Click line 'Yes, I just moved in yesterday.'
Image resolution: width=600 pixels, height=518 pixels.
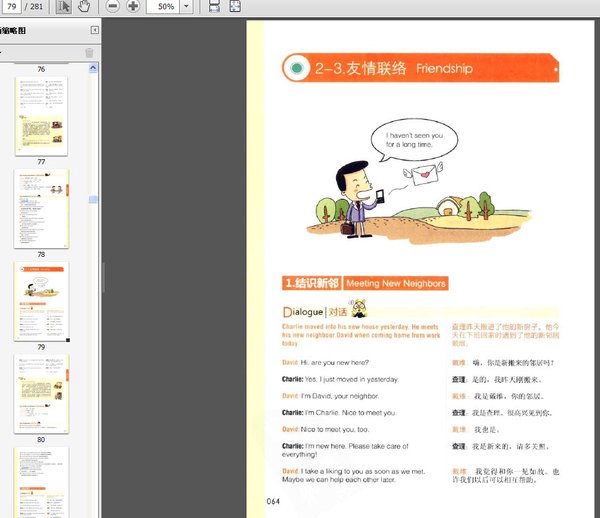[x=352, y=379]
